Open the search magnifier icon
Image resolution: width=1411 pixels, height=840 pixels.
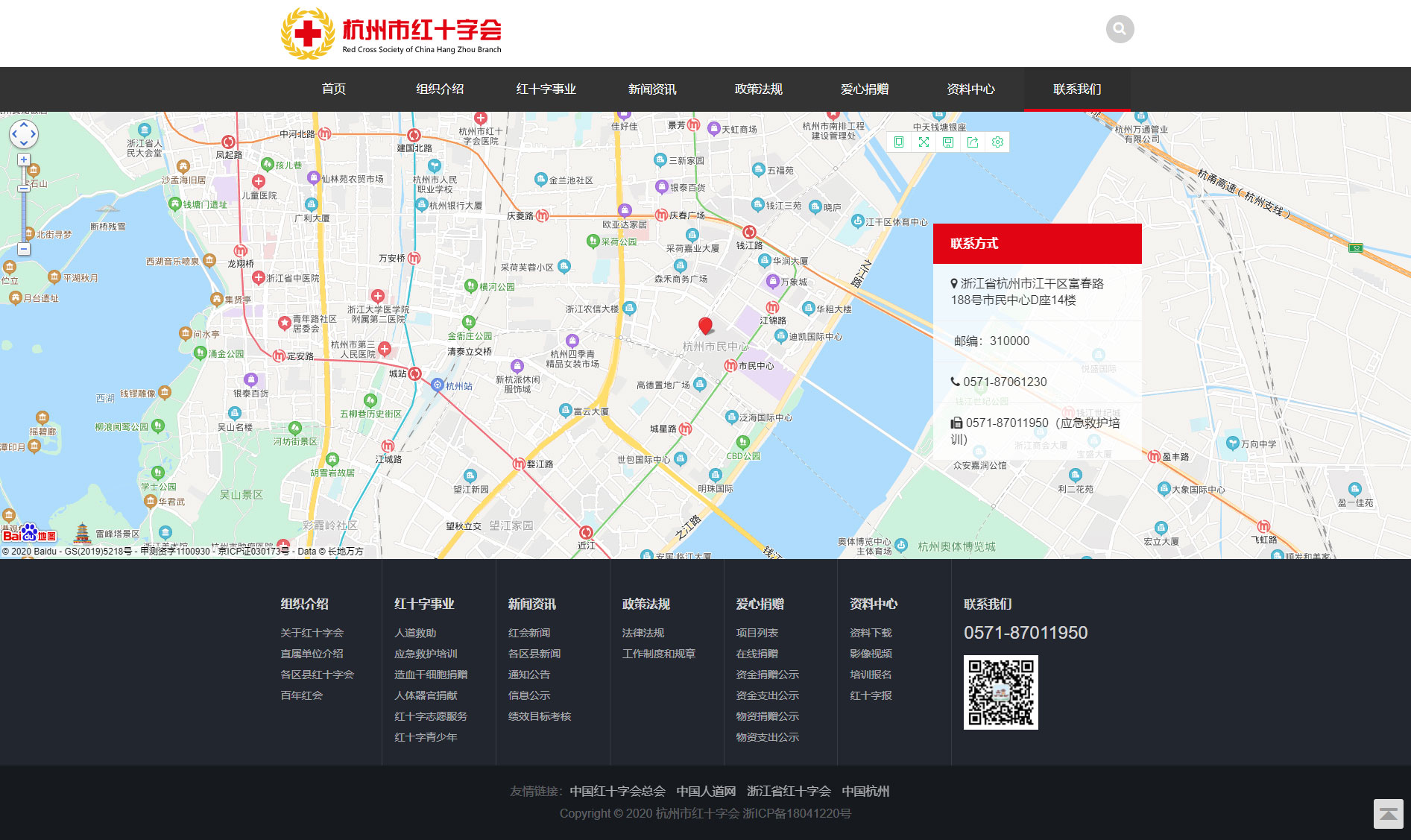coord(1120,29)
